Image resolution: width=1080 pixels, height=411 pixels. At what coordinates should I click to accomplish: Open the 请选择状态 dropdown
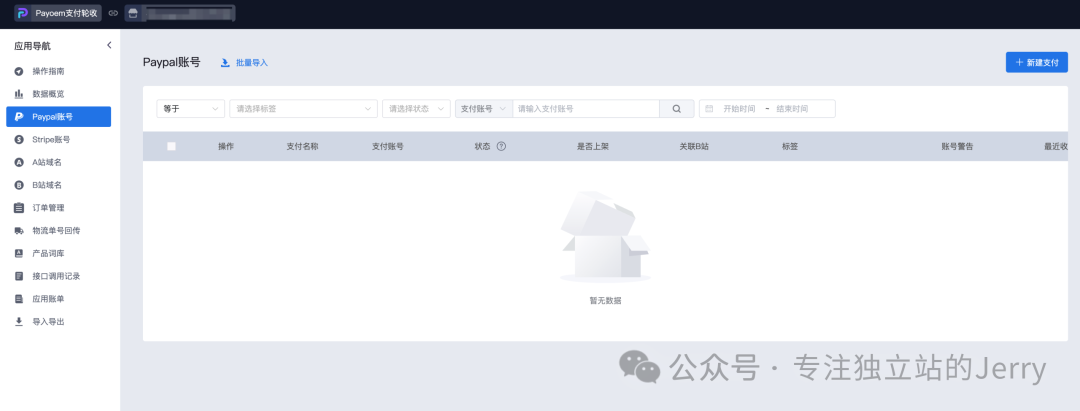(x=417, y=109)
